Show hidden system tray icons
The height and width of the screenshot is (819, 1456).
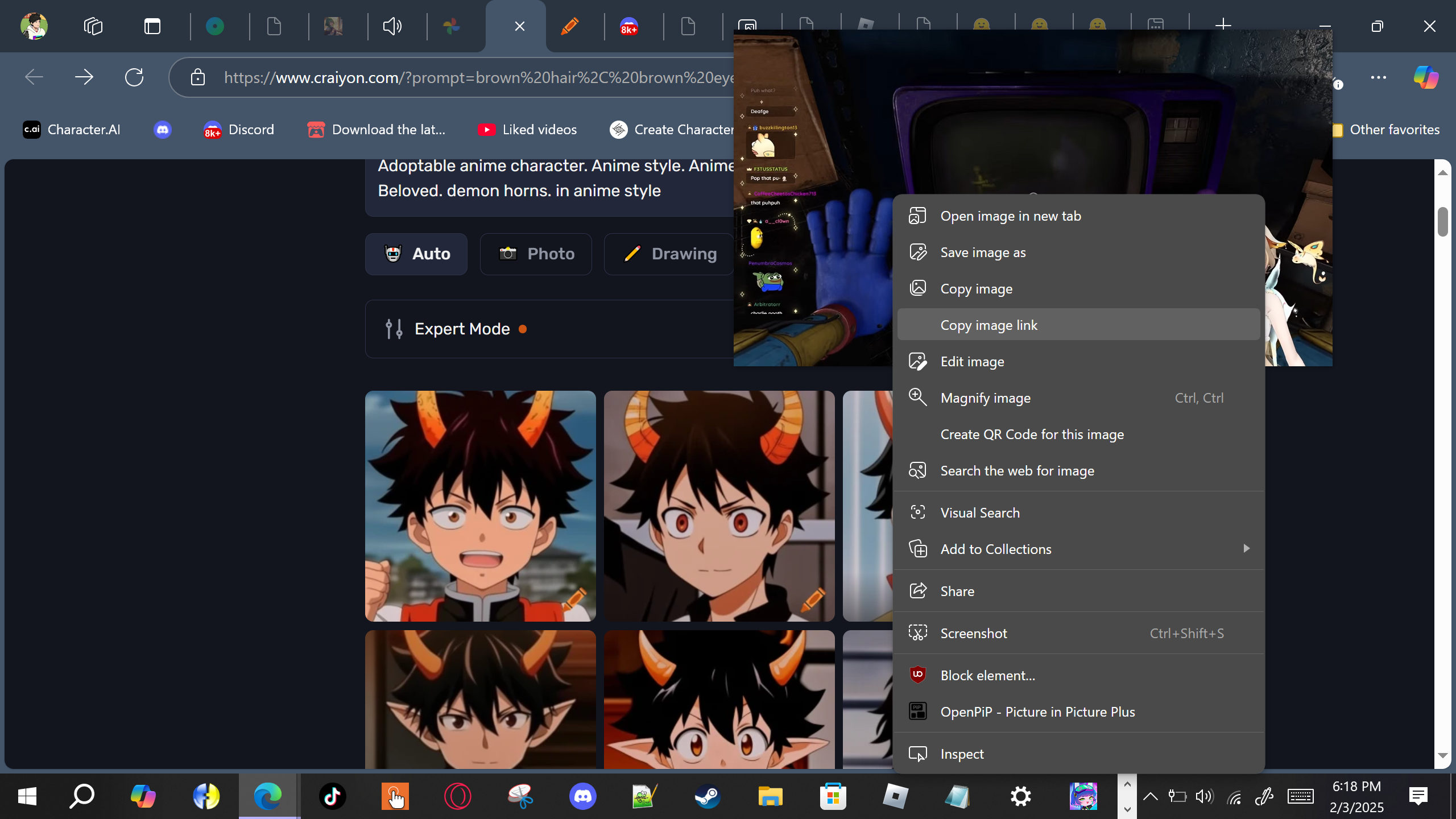click(1150, 796)
